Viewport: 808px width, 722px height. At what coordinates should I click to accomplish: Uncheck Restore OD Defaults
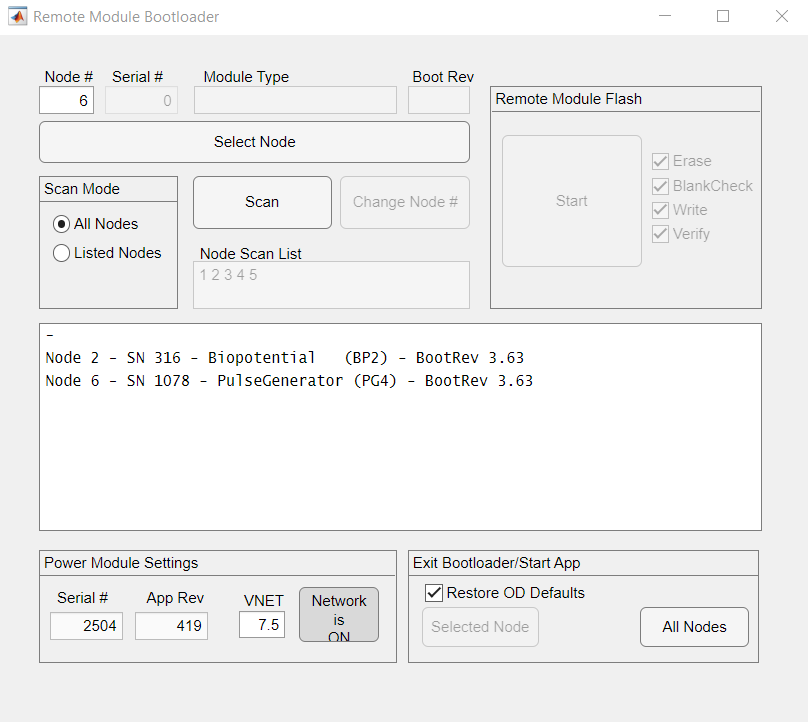(x=434, y=593)
